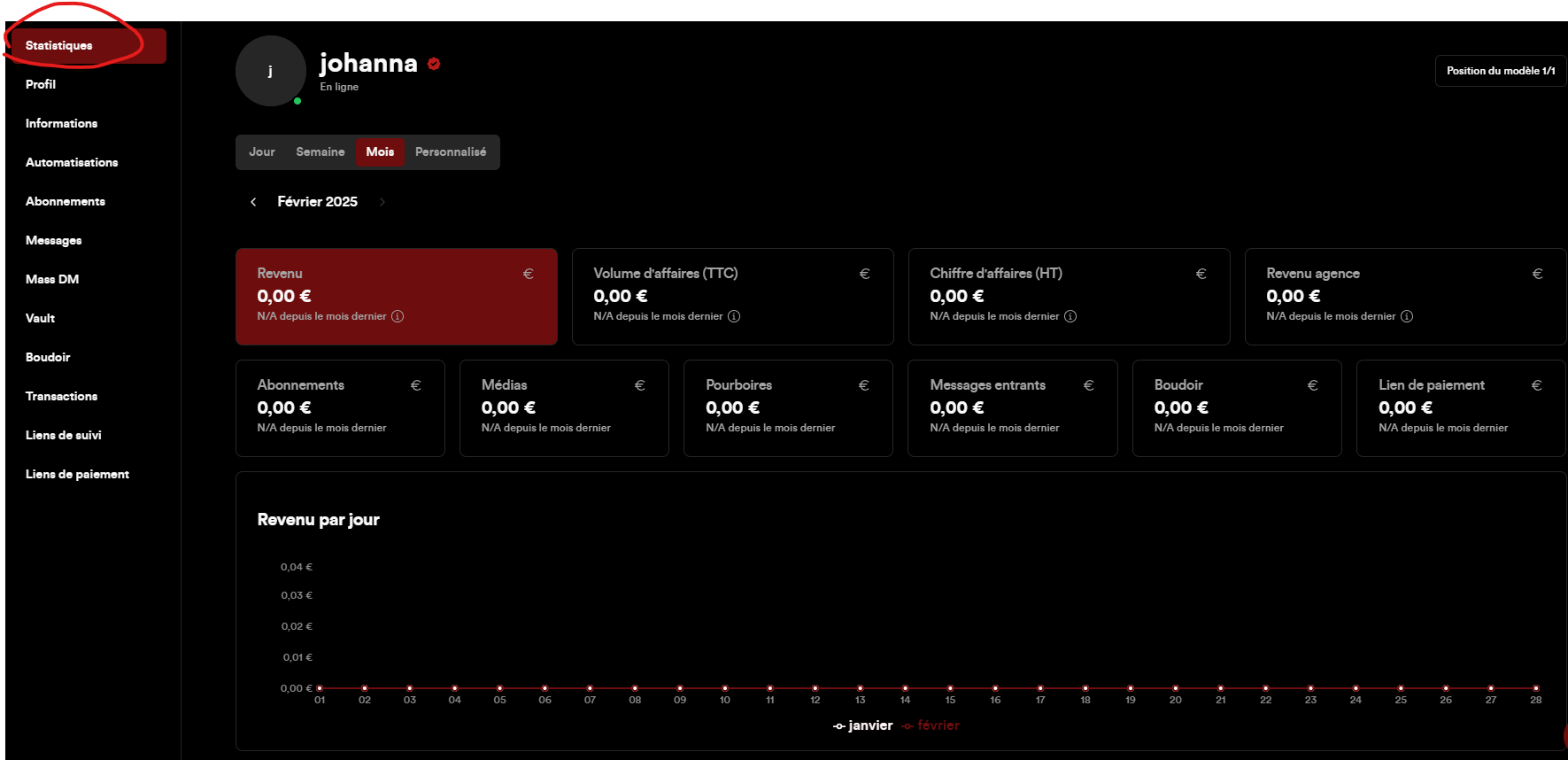Viewport: 1568px width, 760px height.
Task: Open Transactions page
Action: 61,396
